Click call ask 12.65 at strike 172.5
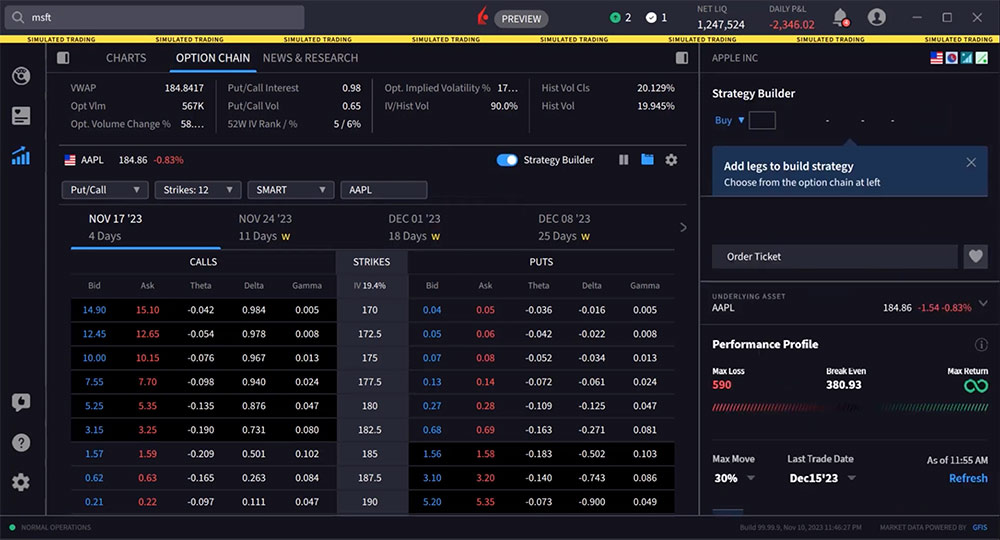The width and height of the screenshot is (1000, 540). pos(147,334)
